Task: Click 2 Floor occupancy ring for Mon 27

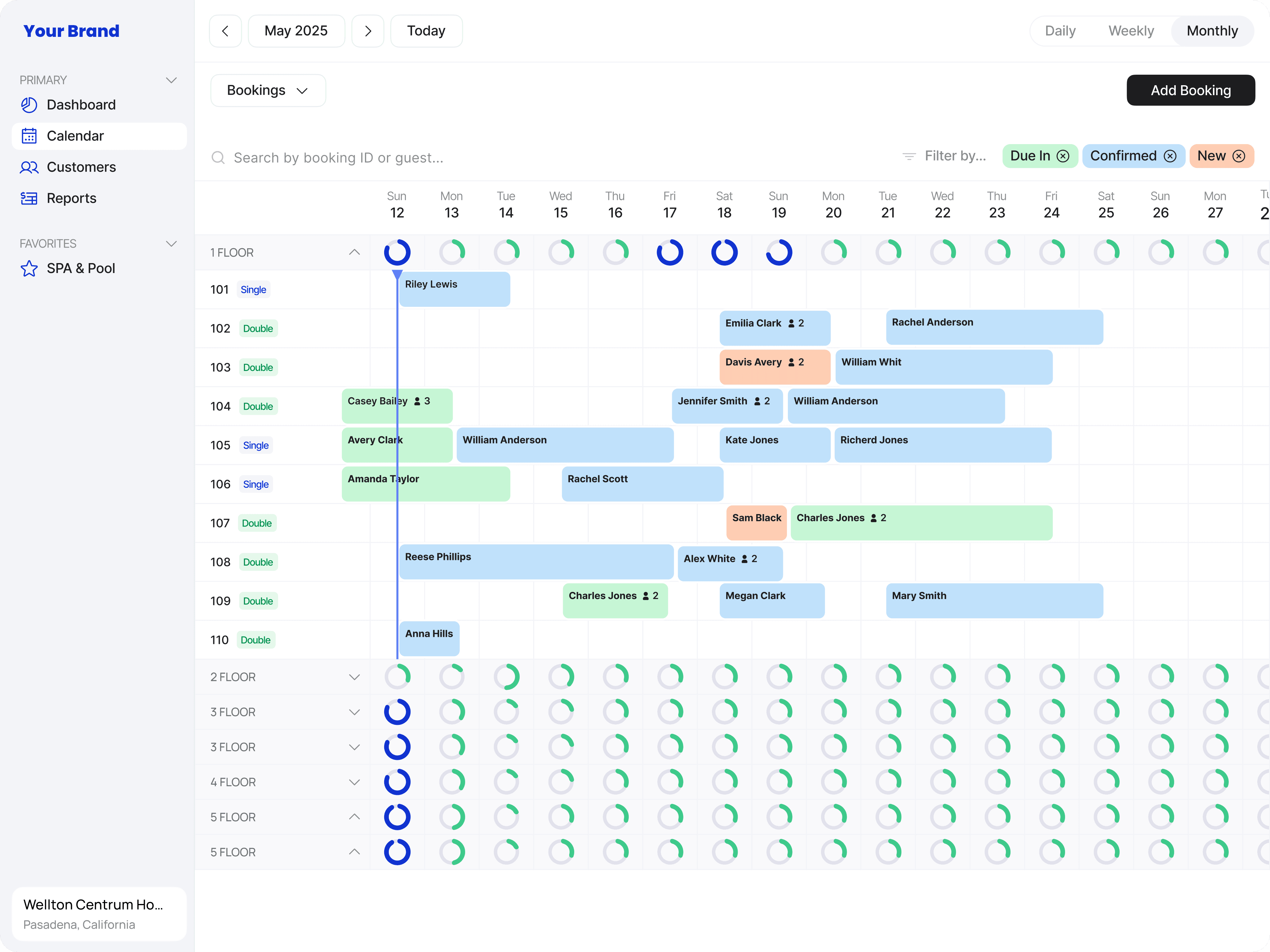Action: [x=1215, y=677]
